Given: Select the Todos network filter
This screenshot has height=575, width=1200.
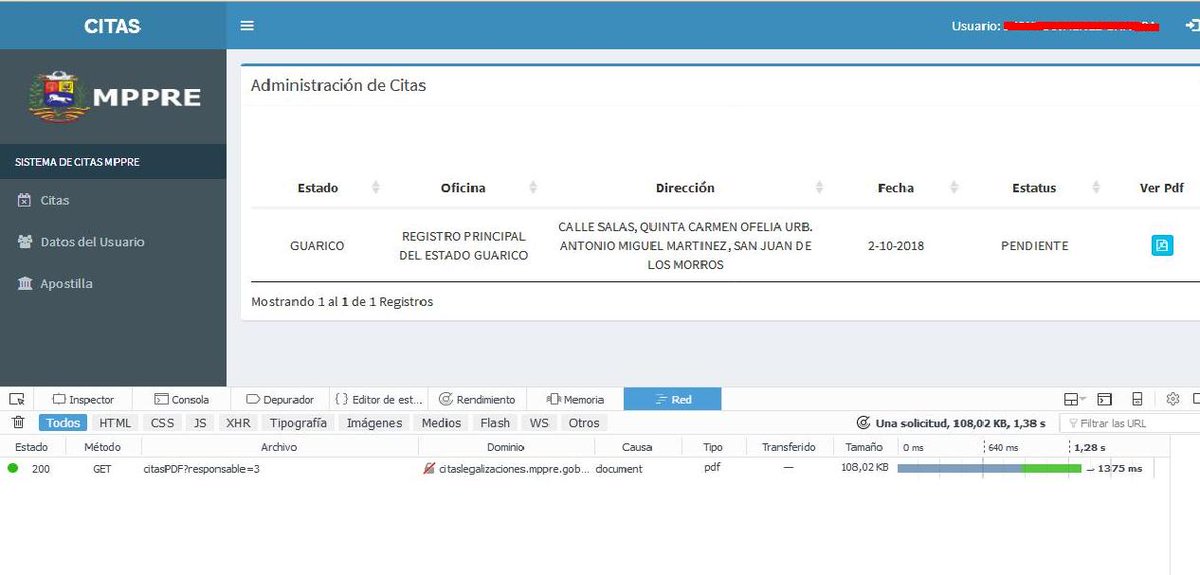Looking at the screenshot, I should 63,423.
